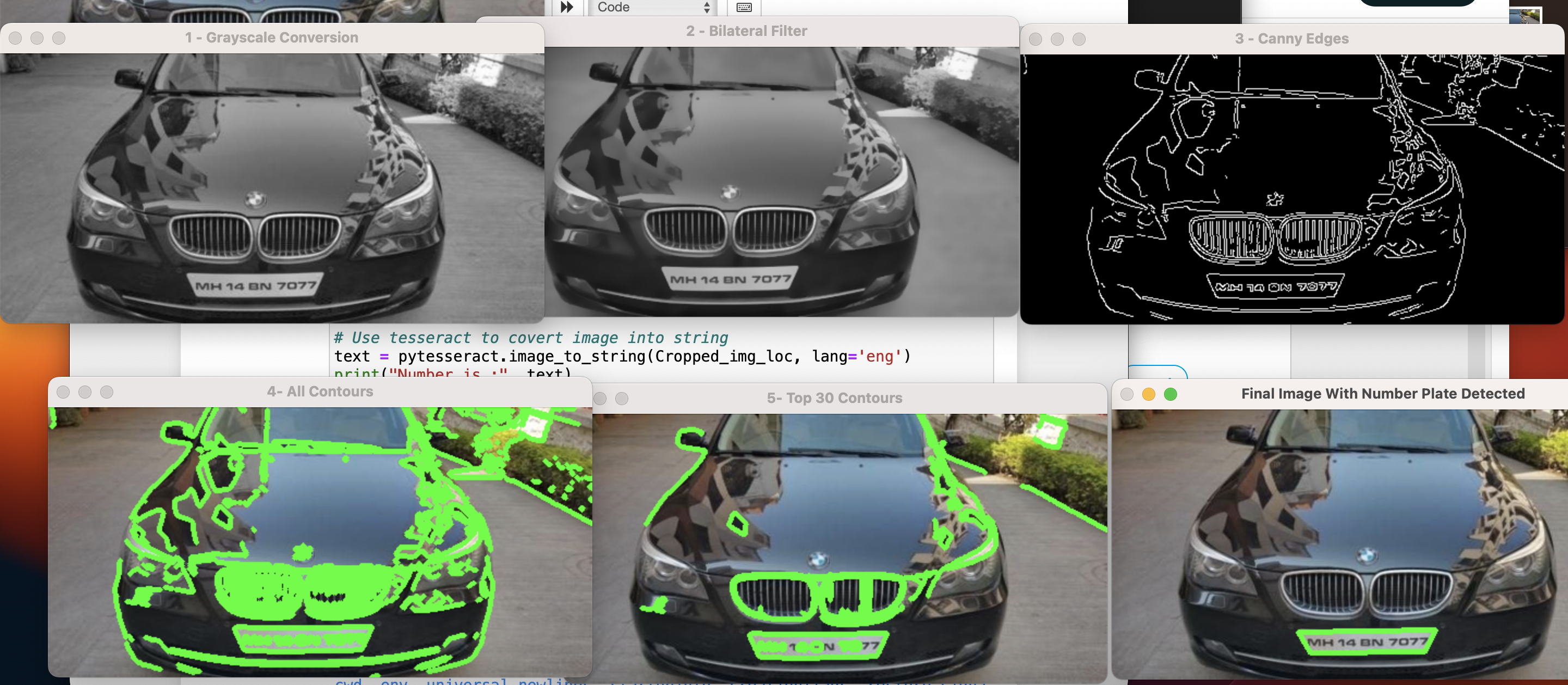Close the Canny Edges window
The height and width of the screenshot is (685, 1568).
(1036, 40)
